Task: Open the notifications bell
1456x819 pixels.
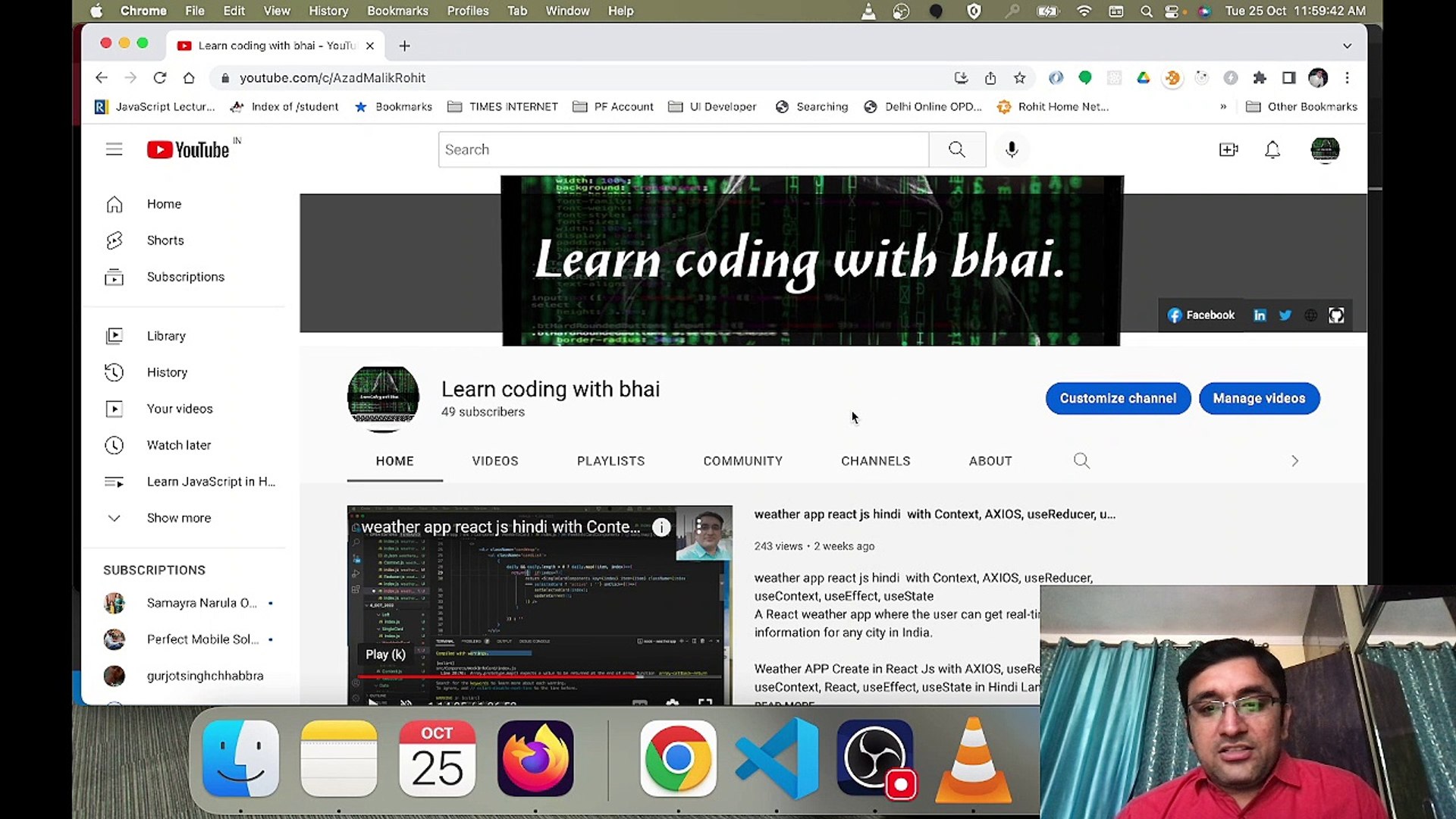Action: pos(1272,149)
